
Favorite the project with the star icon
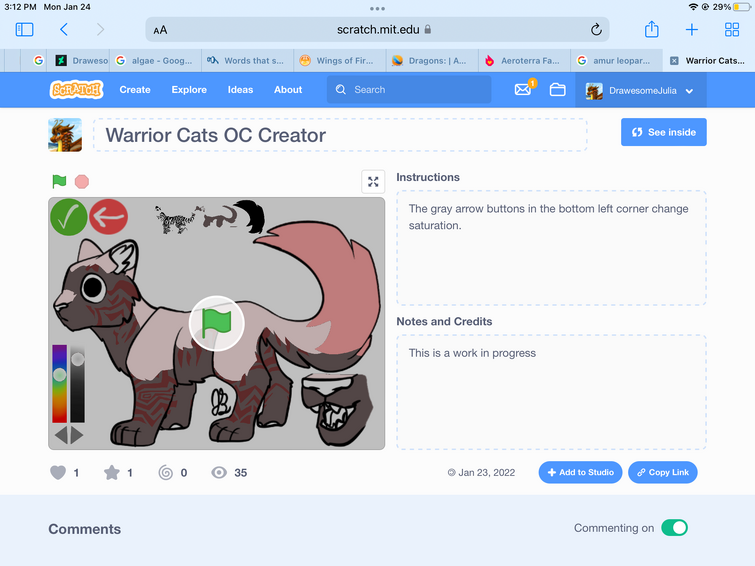point(112,473)
